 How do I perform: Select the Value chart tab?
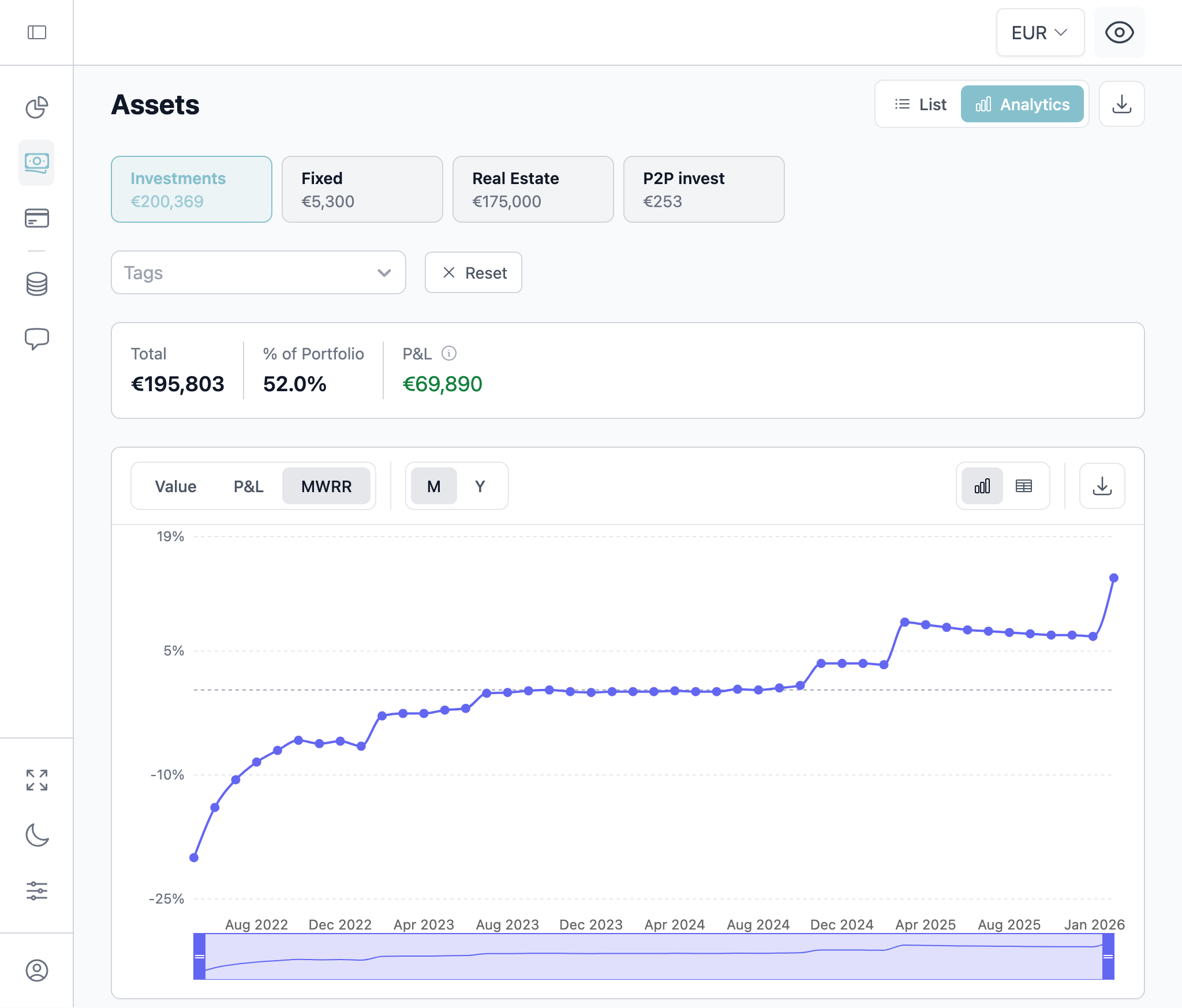175,486
